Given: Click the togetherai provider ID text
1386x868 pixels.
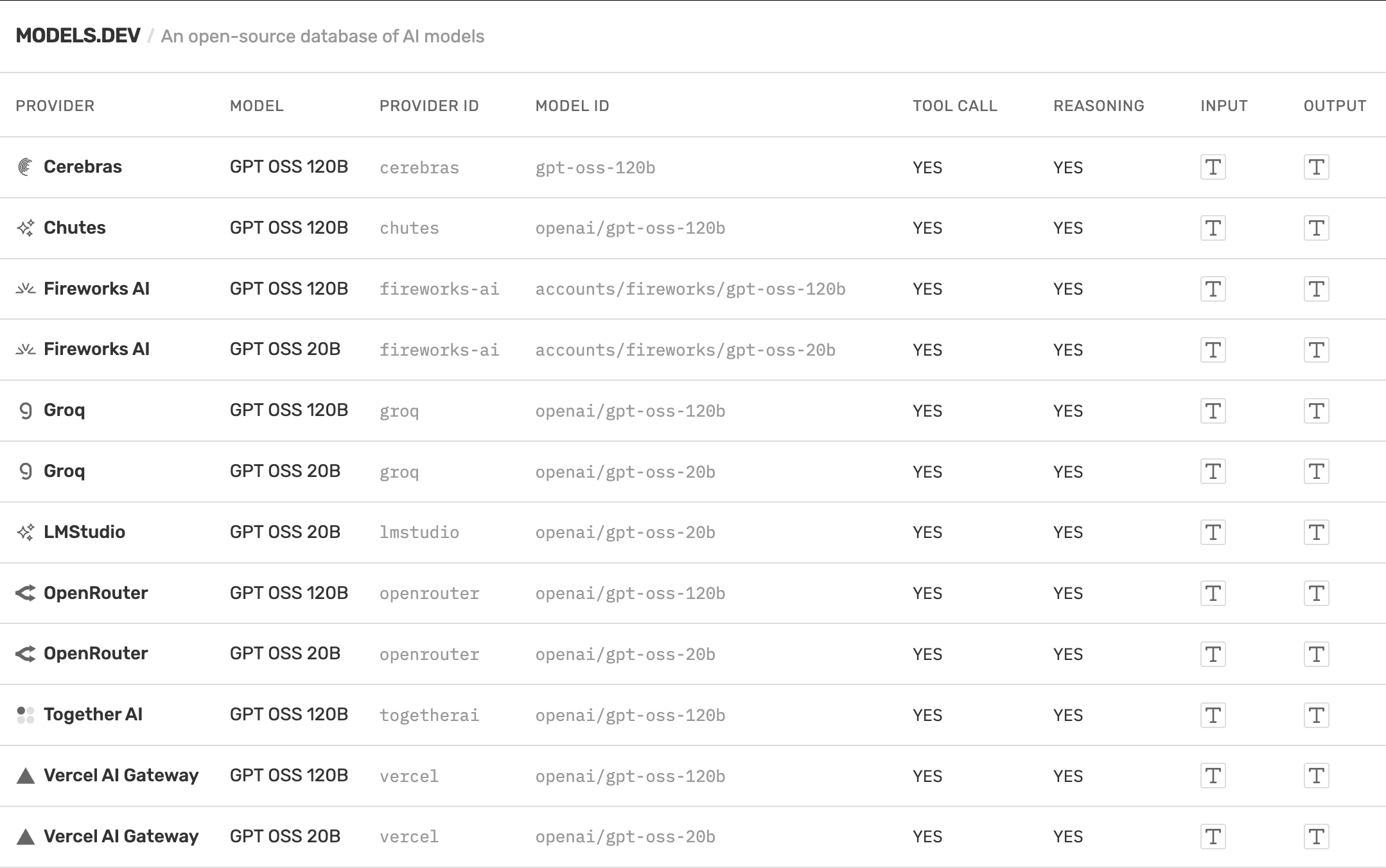Looking at the screenshot, I should pos(429,715).
